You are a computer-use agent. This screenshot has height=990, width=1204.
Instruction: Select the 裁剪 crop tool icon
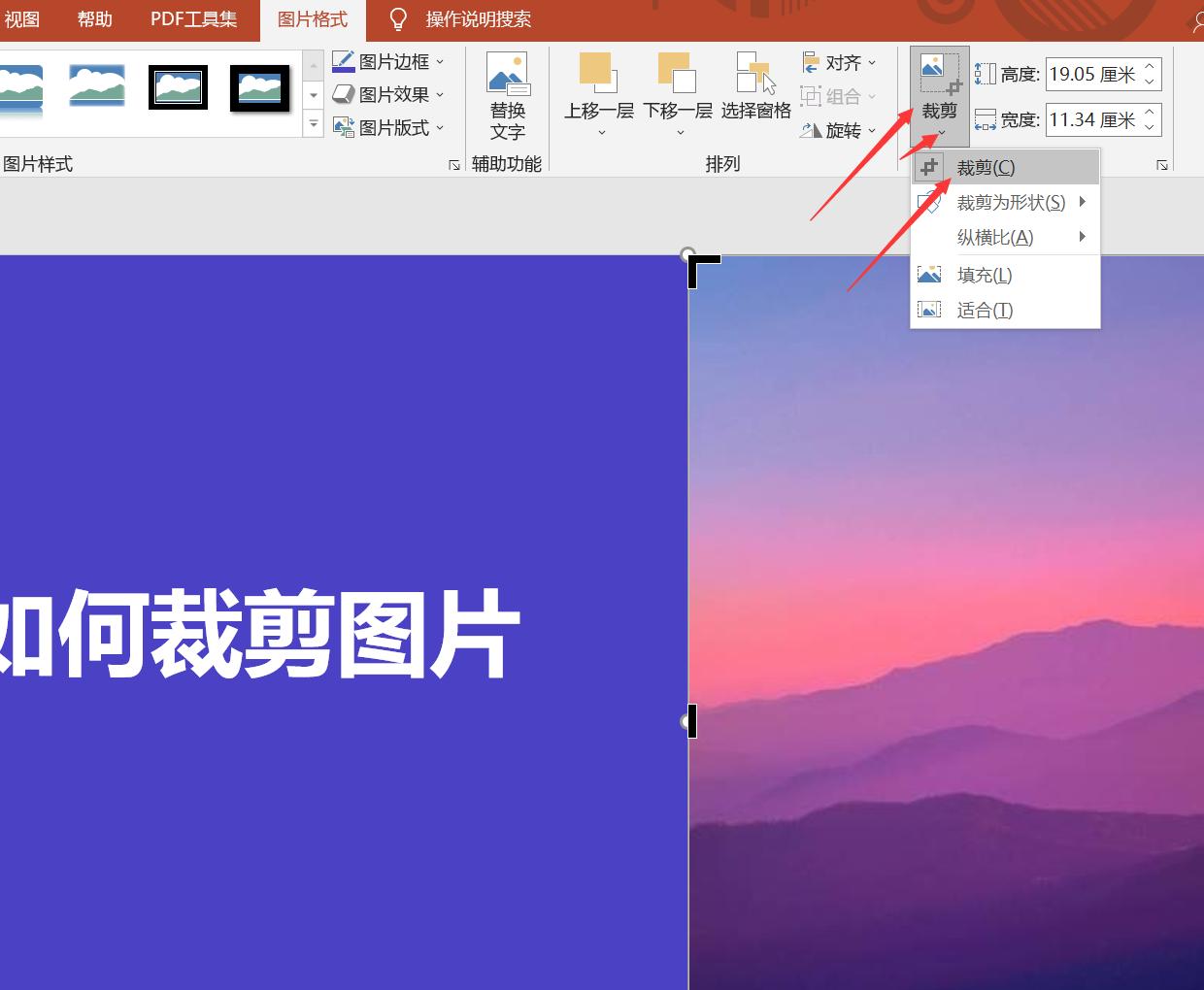(935, 70)
